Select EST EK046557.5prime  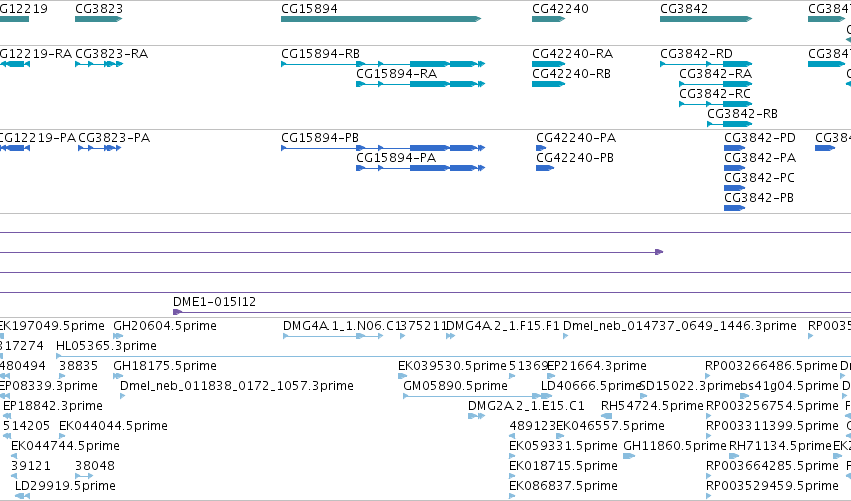[610, 426]
